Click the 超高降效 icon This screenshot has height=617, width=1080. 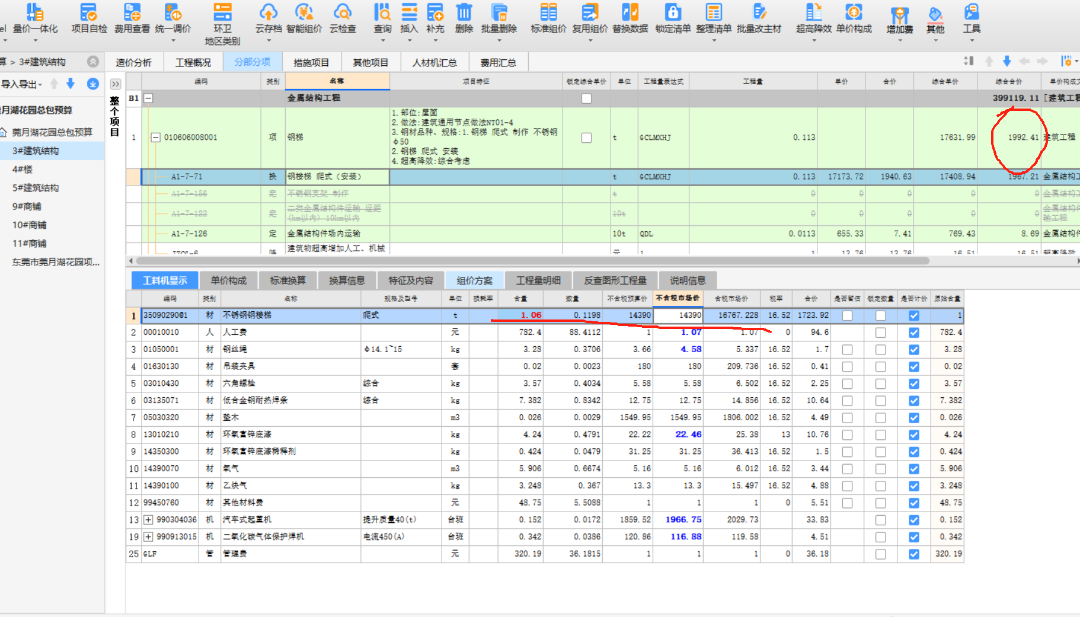(813, 12)
